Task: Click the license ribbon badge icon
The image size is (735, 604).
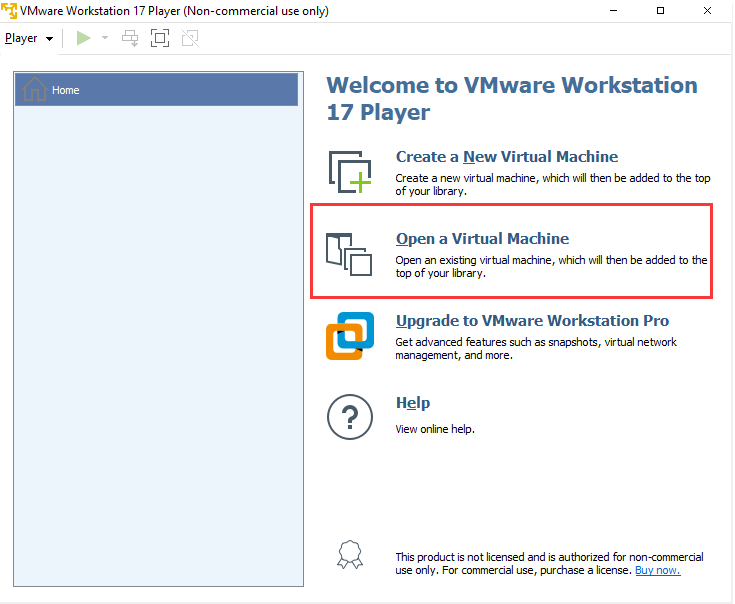Action: tap(350, 555)
